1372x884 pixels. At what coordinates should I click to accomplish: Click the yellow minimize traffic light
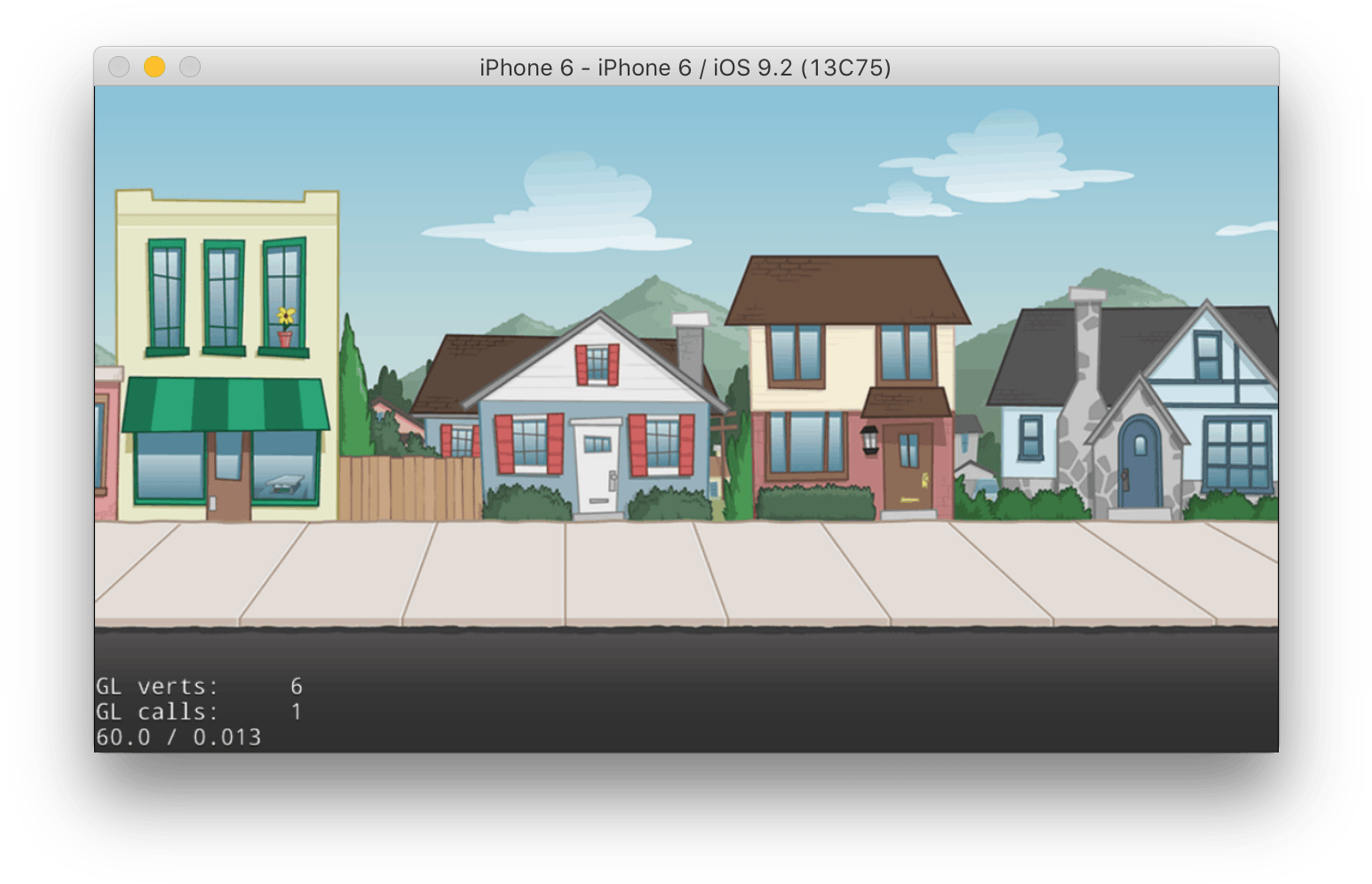point(154,67)
